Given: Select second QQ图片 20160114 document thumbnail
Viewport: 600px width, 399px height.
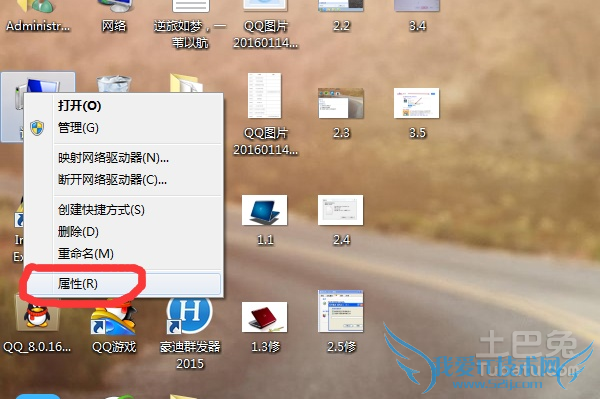Looking at the screenshot, I should pos(264,96).
